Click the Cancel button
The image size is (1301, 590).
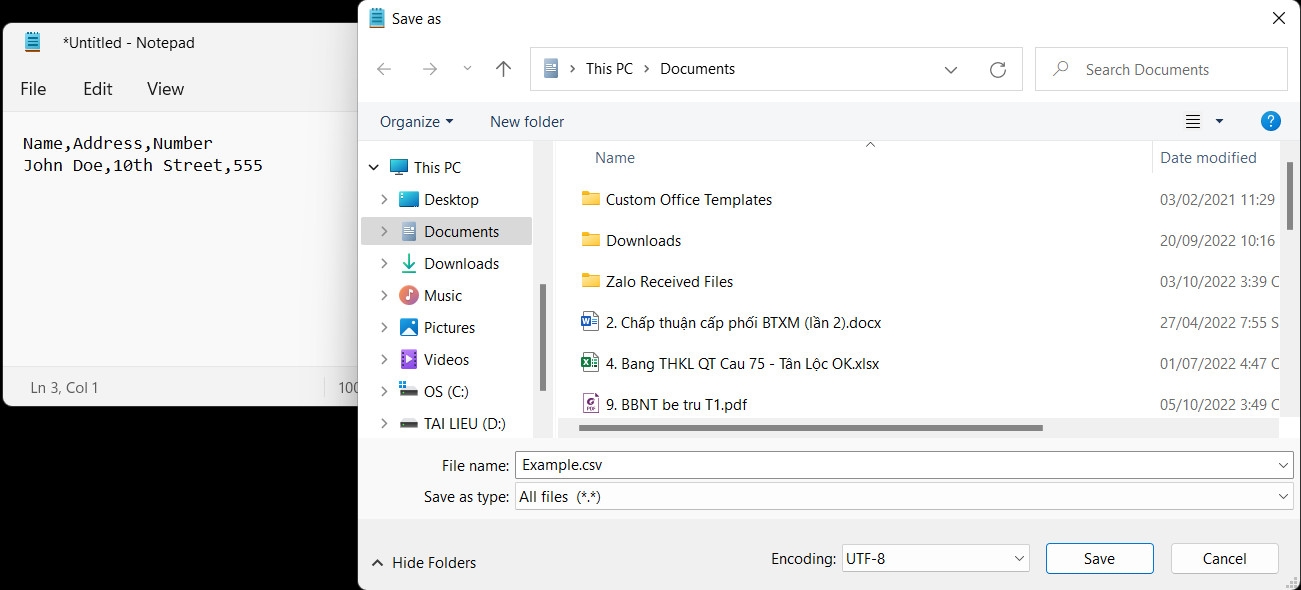pos(1224,558)
